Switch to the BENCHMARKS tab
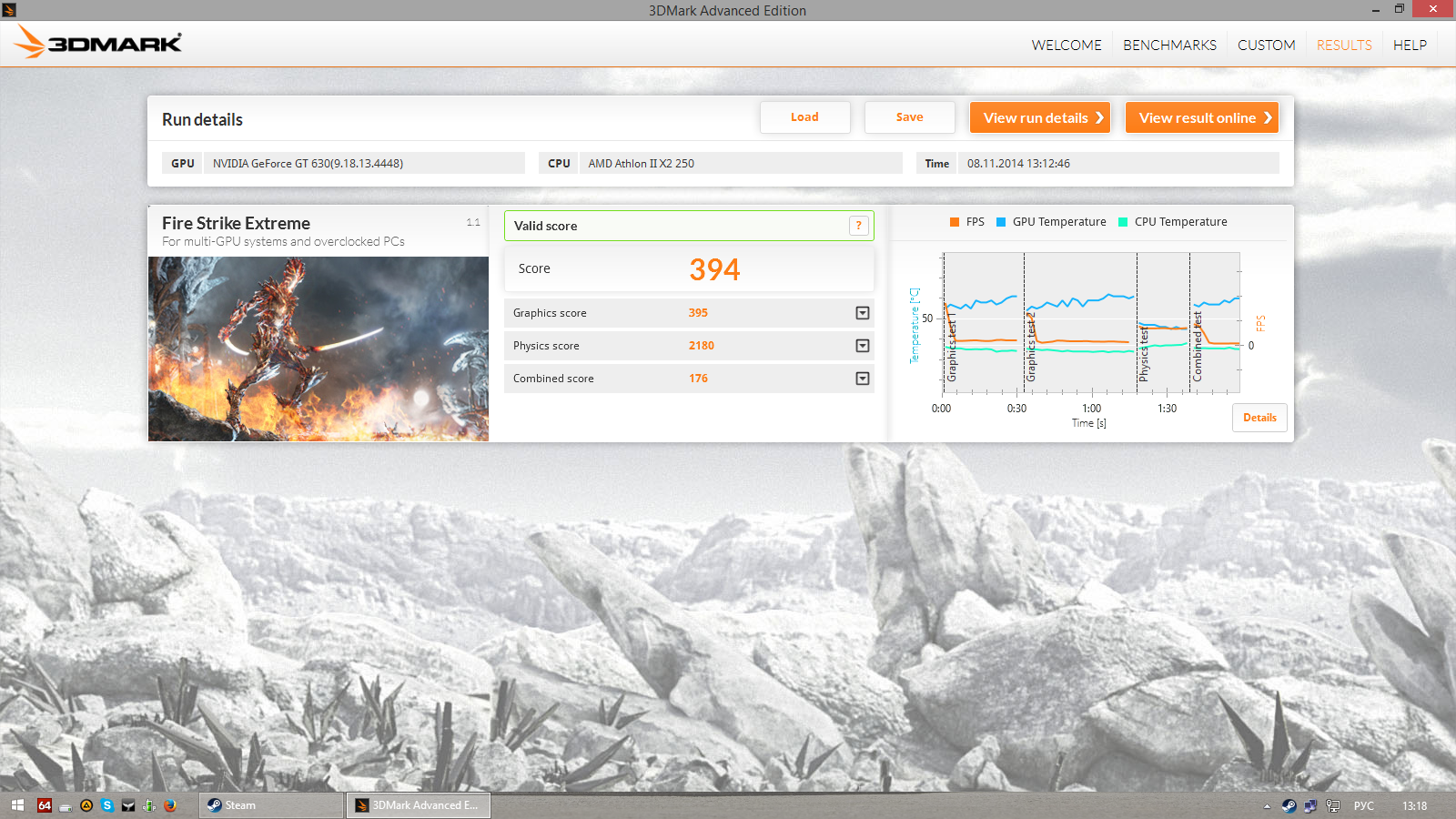Viewport: 1456px width, 819px height. click(1169, 45)
